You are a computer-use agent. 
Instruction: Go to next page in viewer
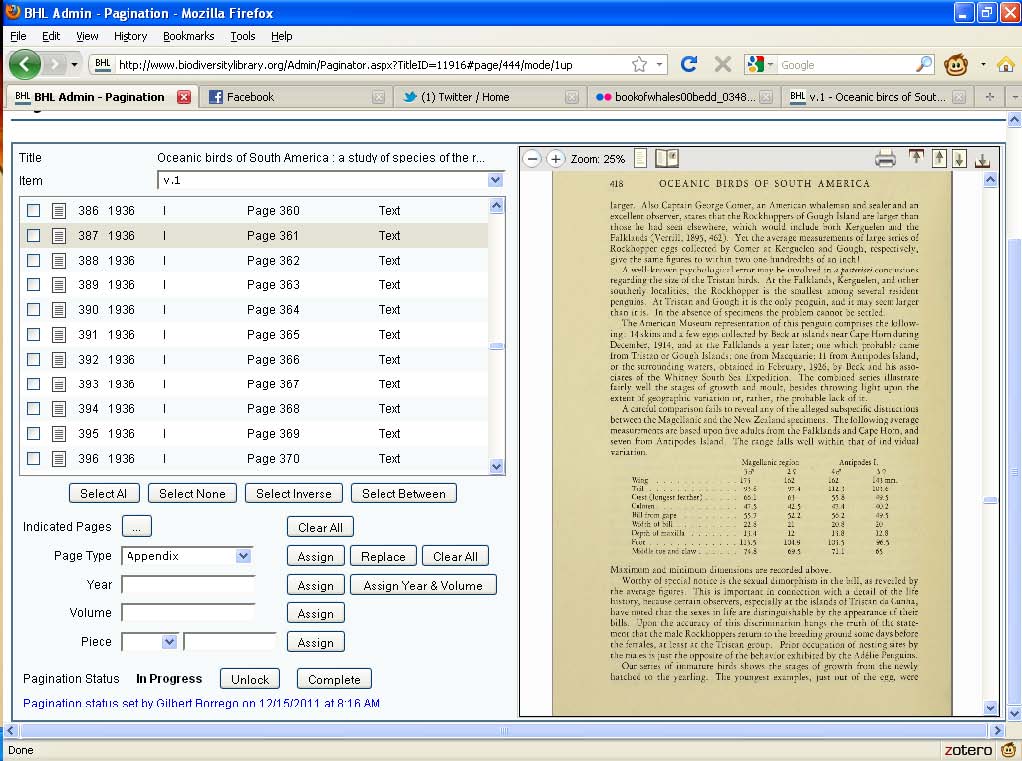tap(959, 158)
